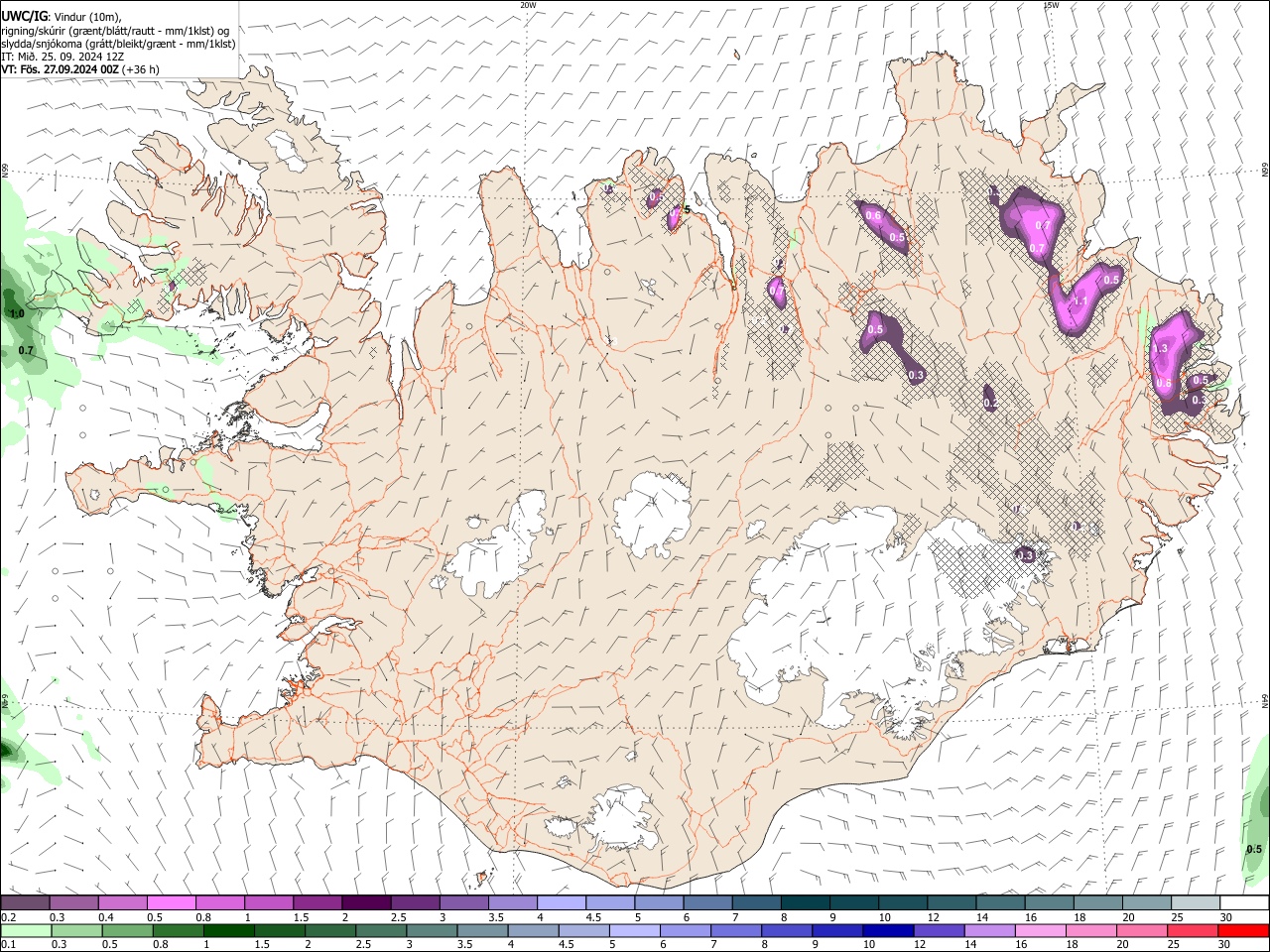Click the '3.5' label under the upper legend row

coord(496,917)
